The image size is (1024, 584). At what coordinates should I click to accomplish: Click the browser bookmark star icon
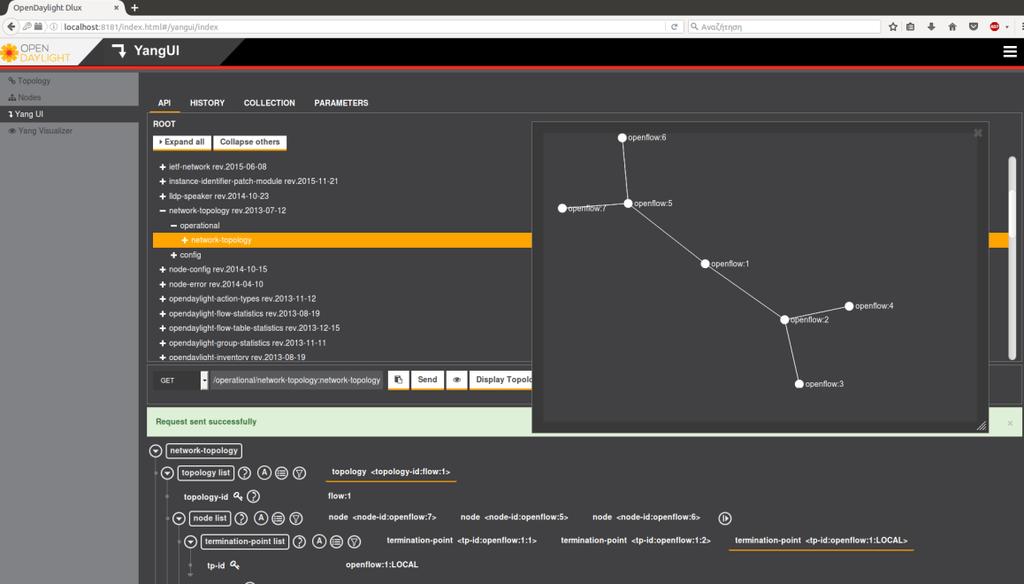click(x=893, y=27)
